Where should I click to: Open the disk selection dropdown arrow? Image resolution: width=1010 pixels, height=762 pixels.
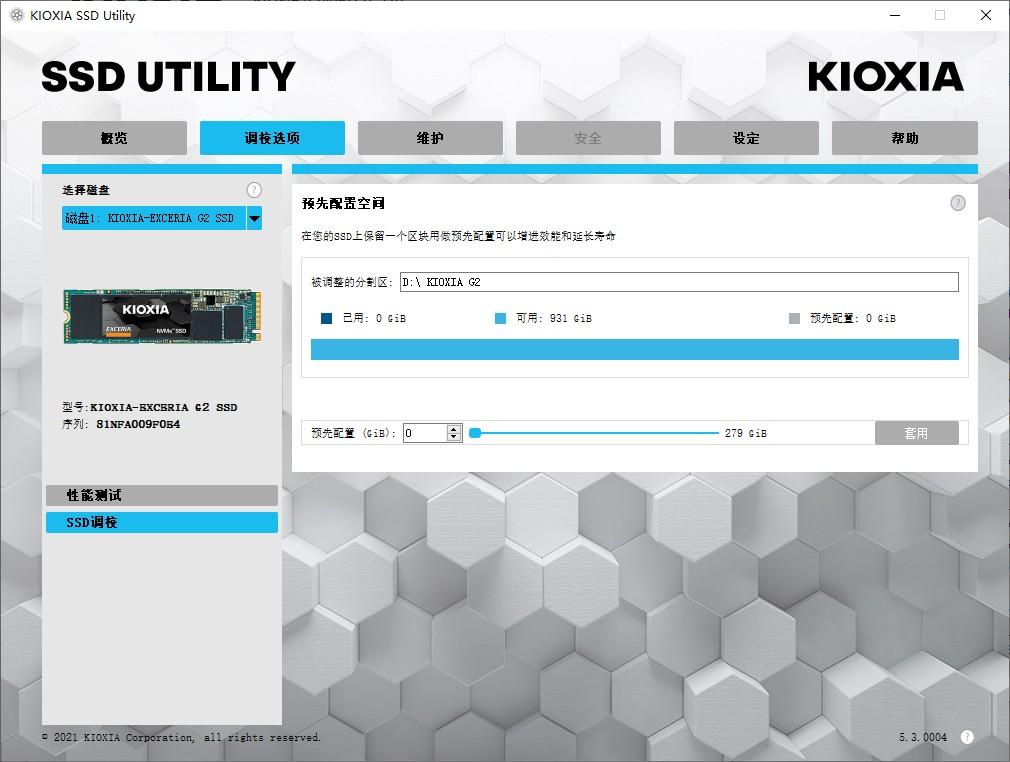pos(254,218)
